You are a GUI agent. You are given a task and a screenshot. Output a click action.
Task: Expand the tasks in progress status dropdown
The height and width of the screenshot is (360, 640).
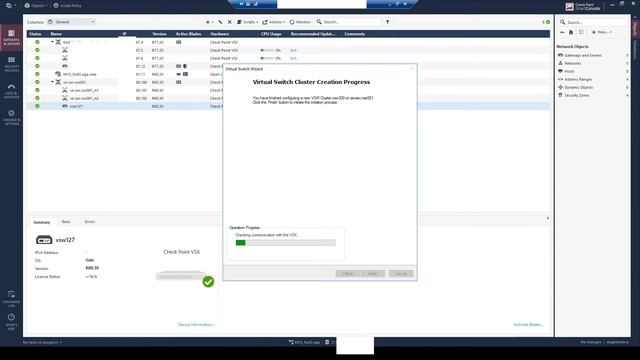pyautogui.click(x=42, y=342)
